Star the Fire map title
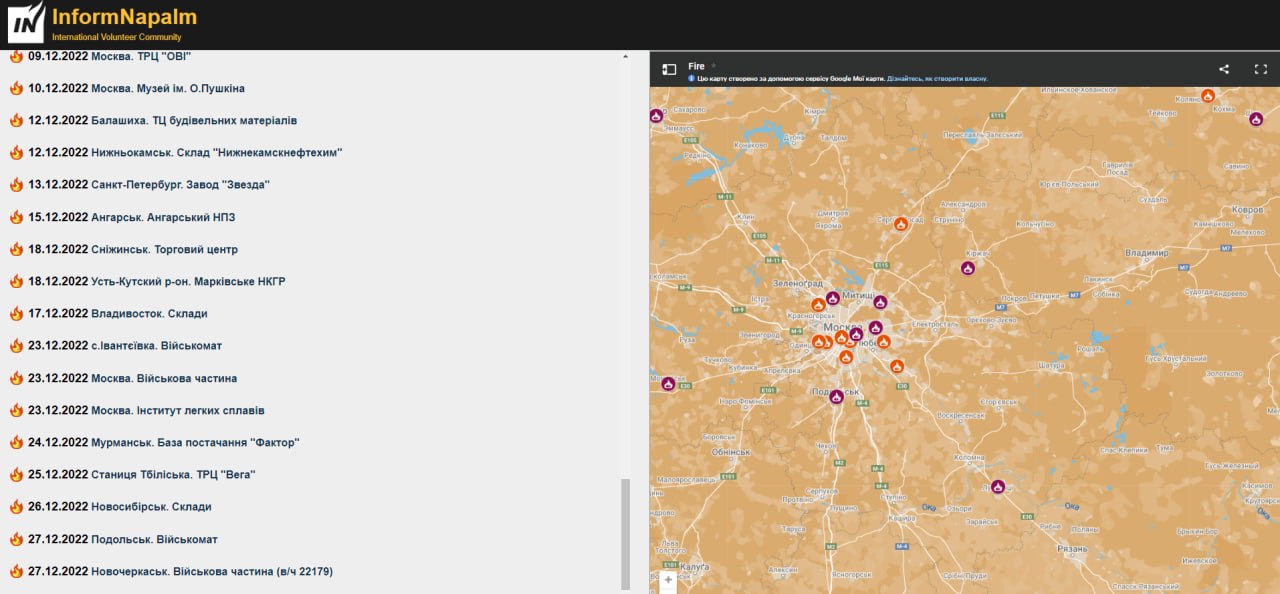Image resolution: width=1280 pixels, height=594 pixels. [714, 66]
